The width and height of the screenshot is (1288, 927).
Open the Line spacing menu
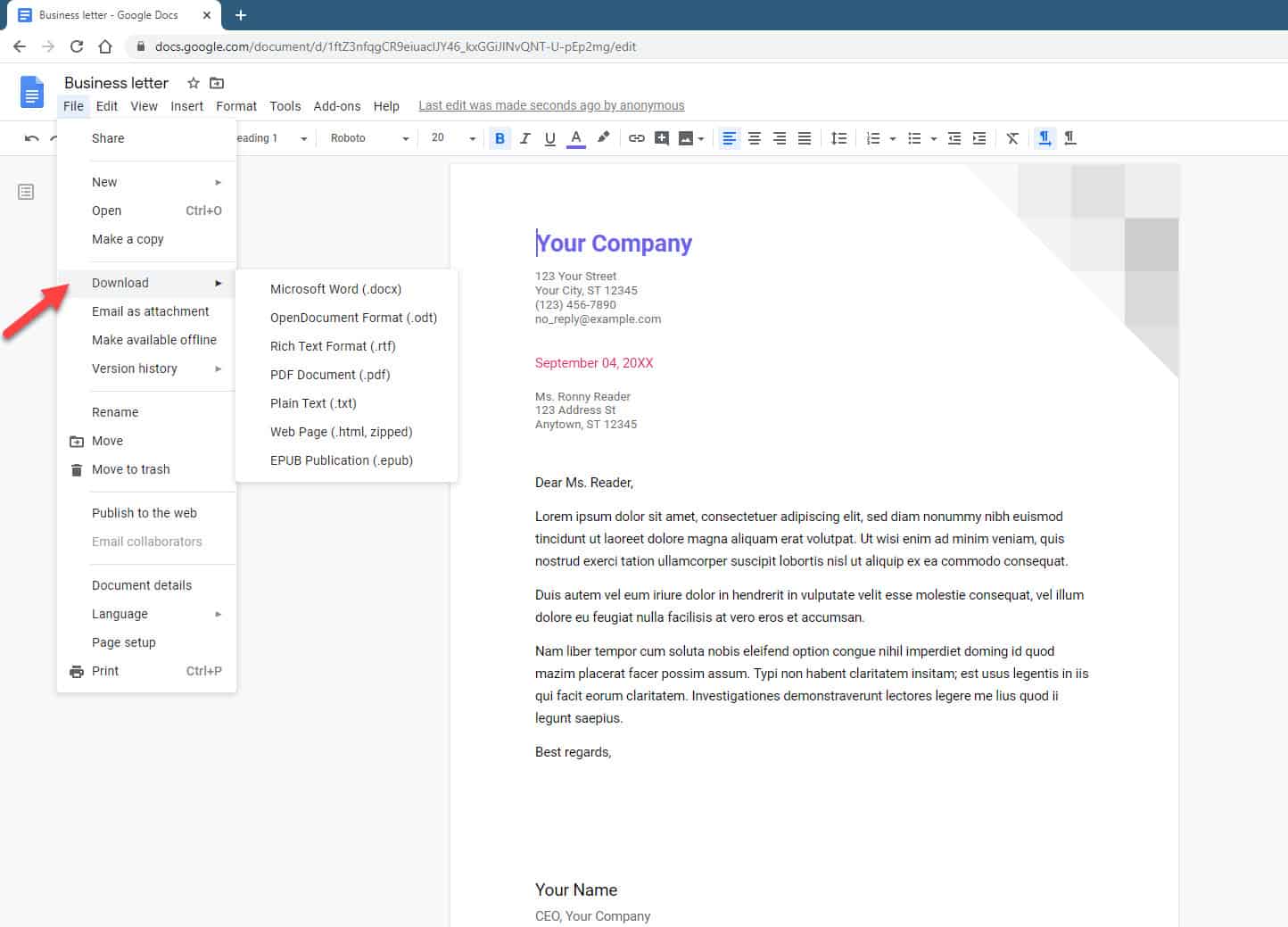[838, 138]
